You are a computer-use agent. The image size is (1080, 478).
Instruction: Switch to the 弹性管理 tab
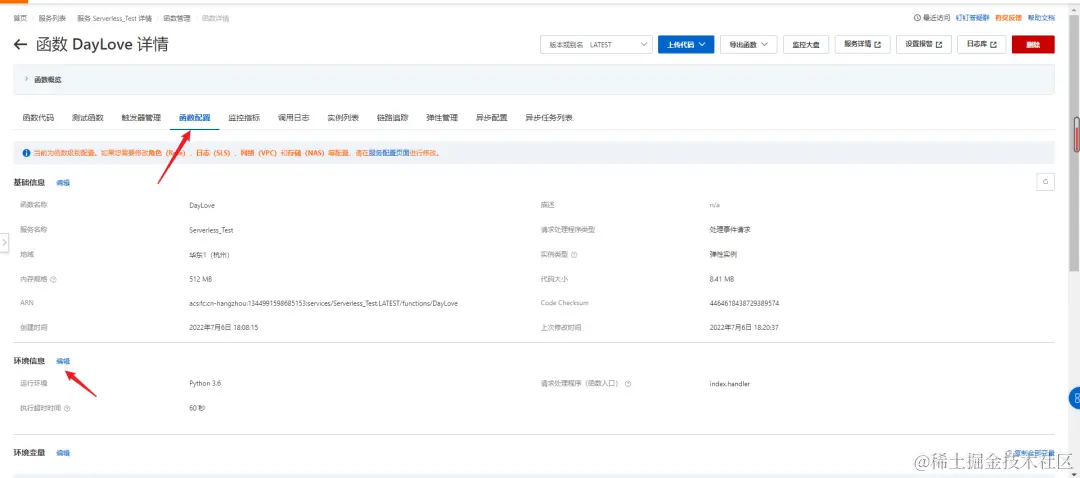442,118
